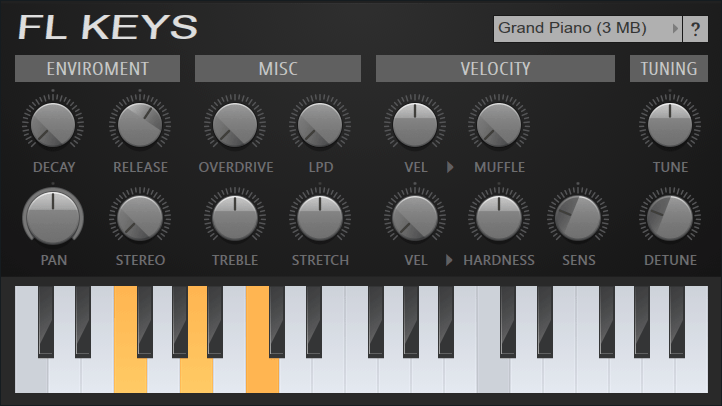
Task: Select the TUNE knob
Action: click(x=670, y=125)
